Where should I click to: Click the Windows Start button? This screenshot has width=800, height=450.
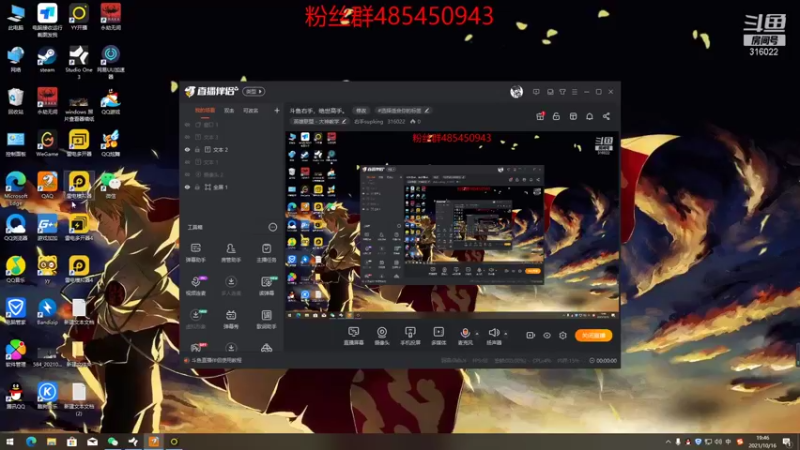[10, 441]
